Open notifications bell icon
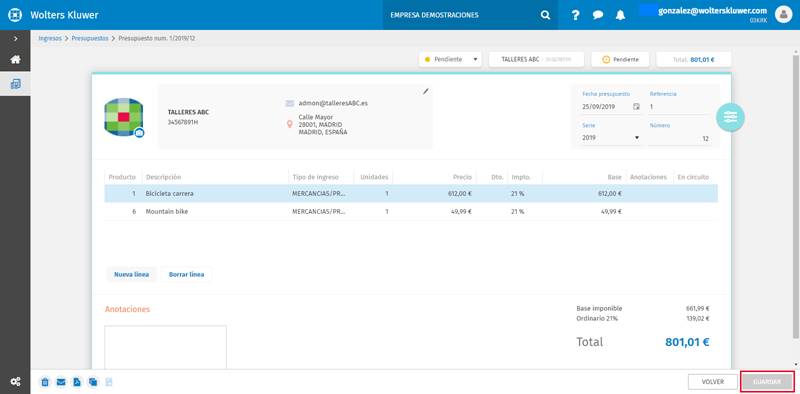The height and width of the screenshot is (394, 800). [x=620, y=15]
